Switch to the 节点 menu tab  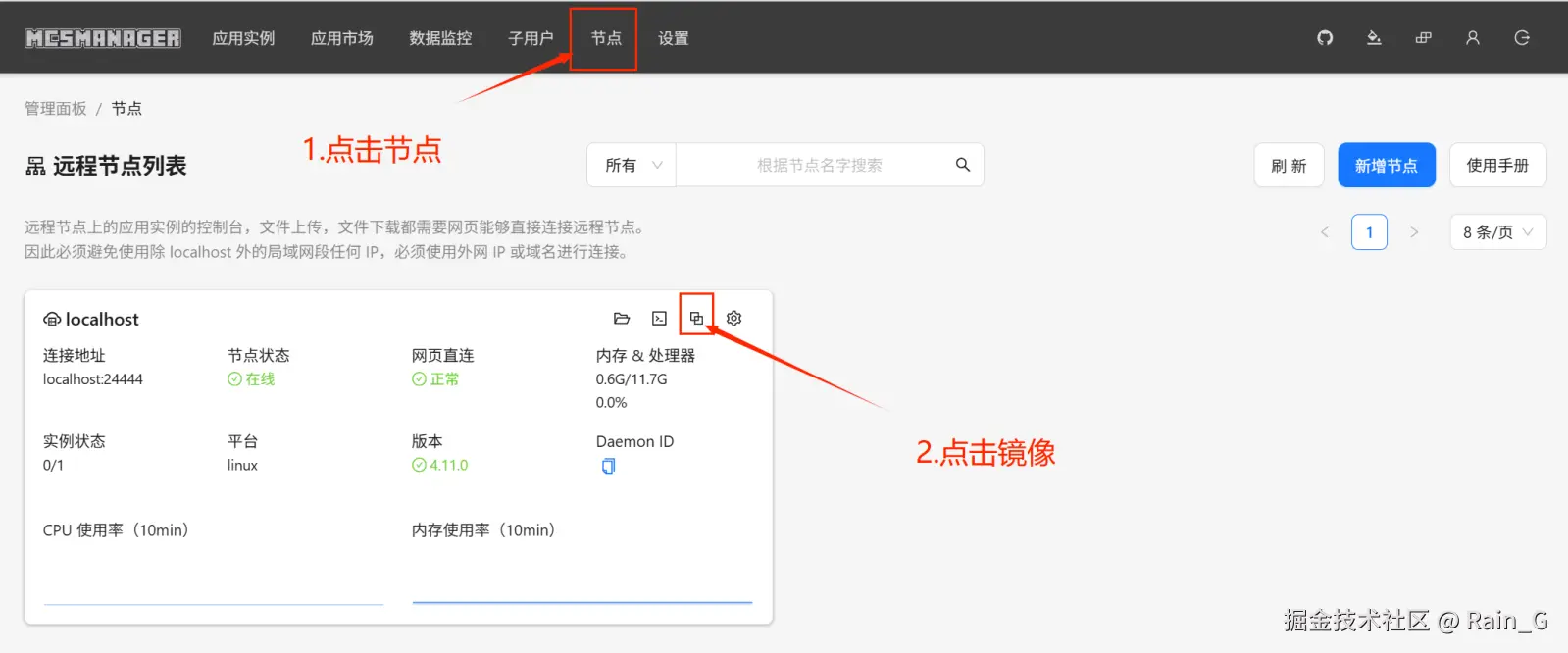(606, 38)
